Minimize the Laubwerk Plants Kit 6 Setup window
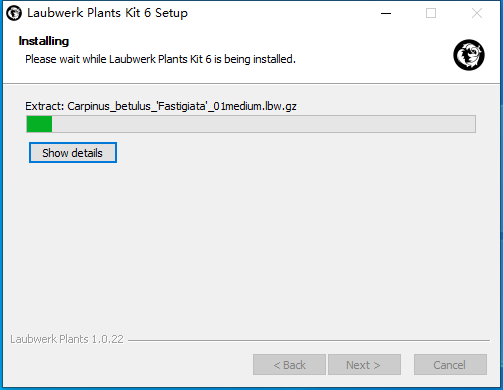Screen dimensions: 503x390 [386, 13]
